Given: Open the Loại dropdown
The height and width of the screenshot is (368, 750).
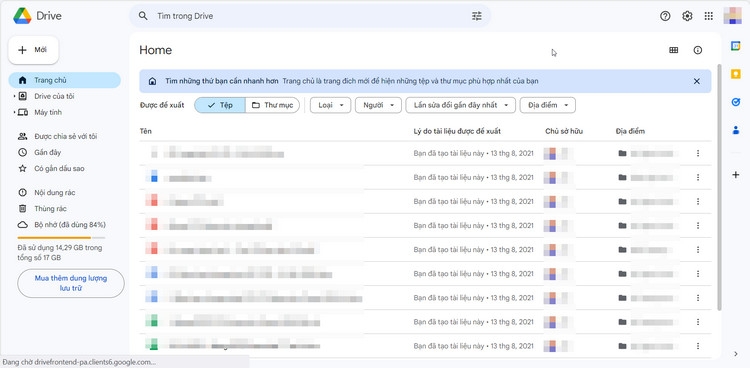Looking at the screenshot, I should (331, 105).
